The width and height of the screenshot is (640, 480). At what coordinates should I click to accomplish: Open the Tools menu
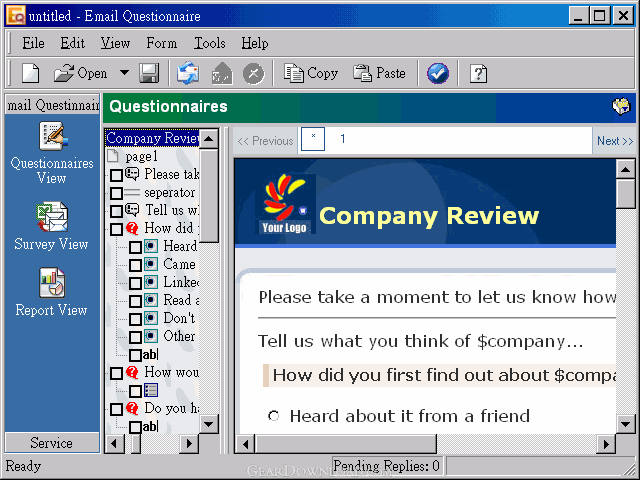(x=209, y=43)
